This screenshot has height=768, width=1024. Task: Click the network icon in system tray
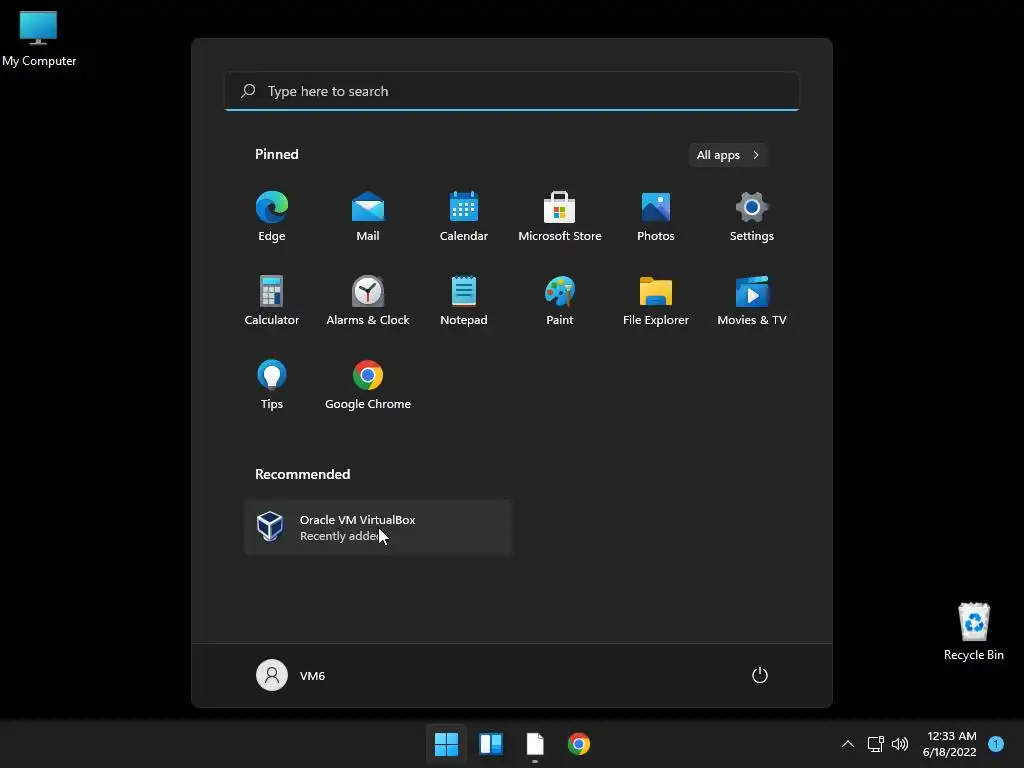(x=876, y=744)
